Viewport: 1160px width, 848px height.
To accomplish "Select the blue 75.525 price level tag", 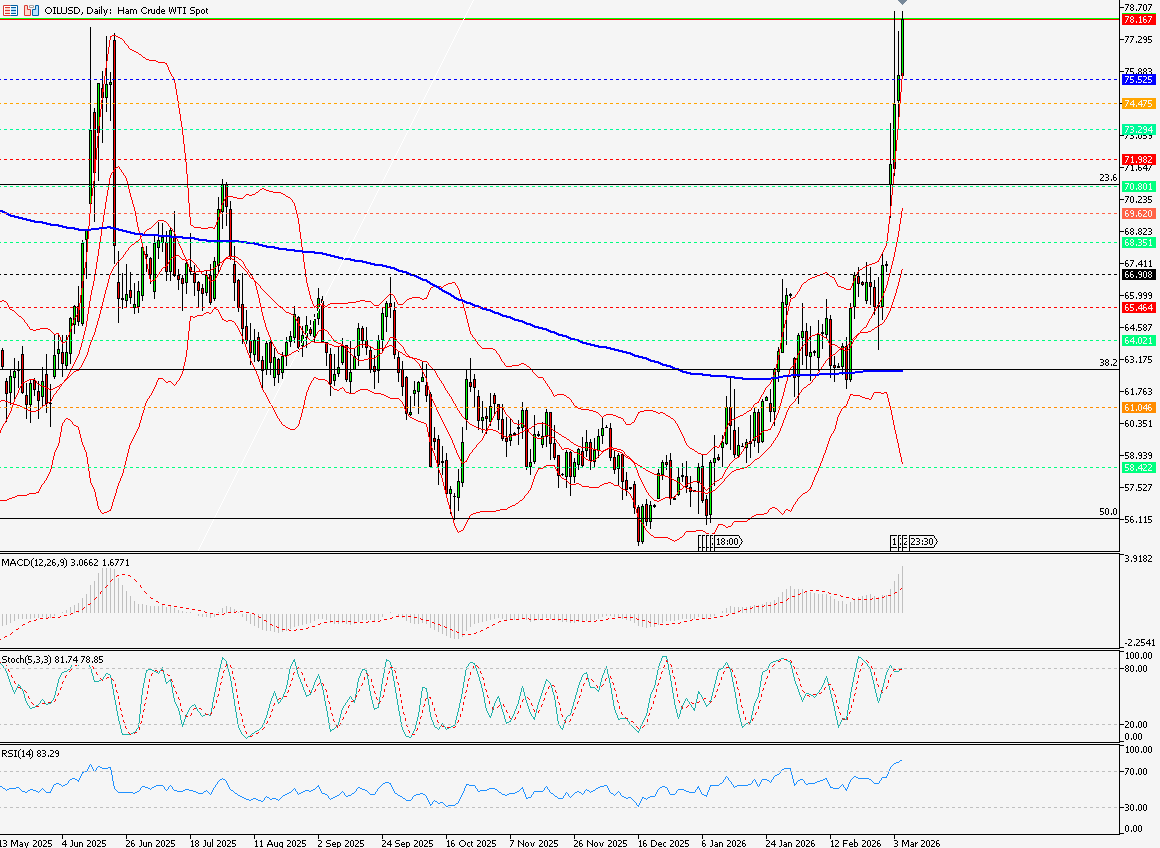I will pos(1139,79).
